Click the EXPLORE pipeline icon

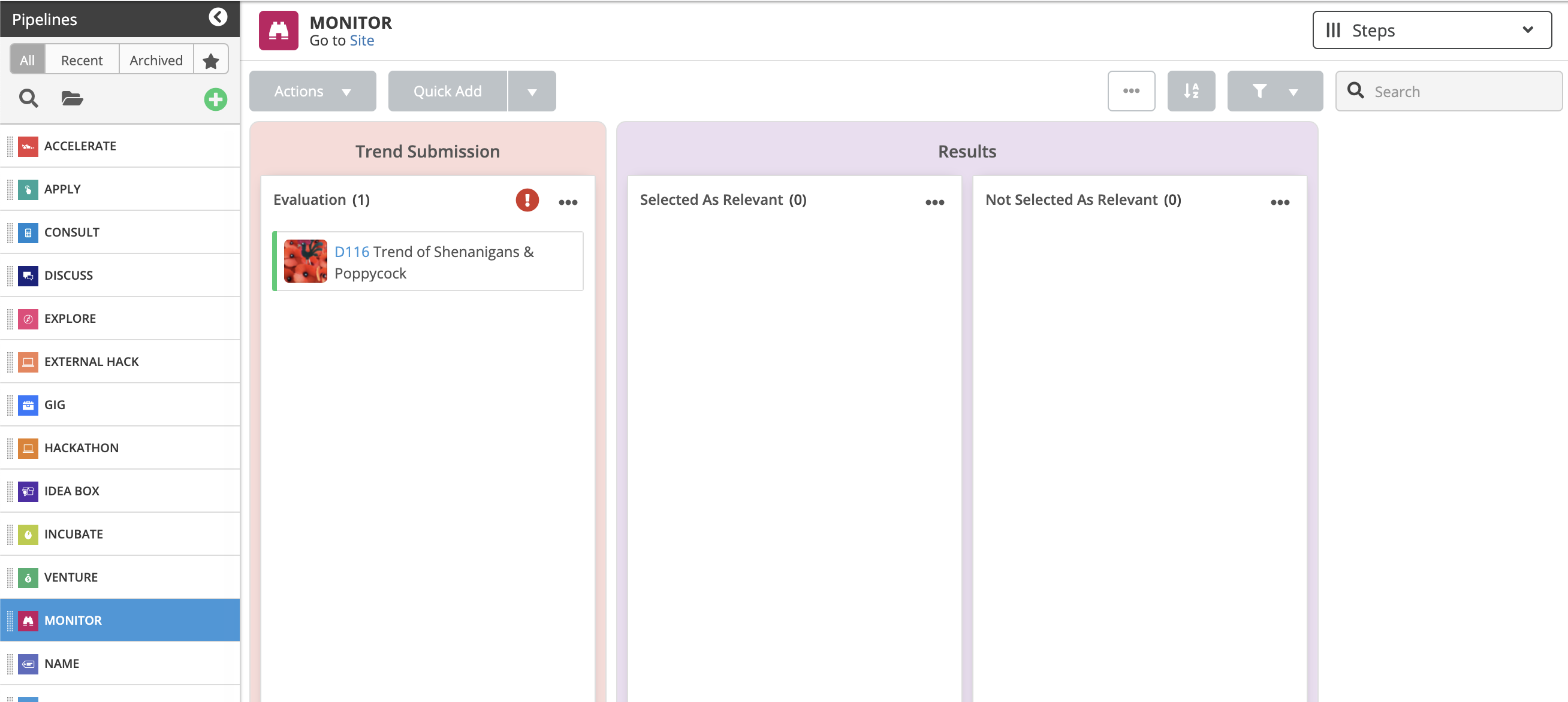click(x=28, y=319)
